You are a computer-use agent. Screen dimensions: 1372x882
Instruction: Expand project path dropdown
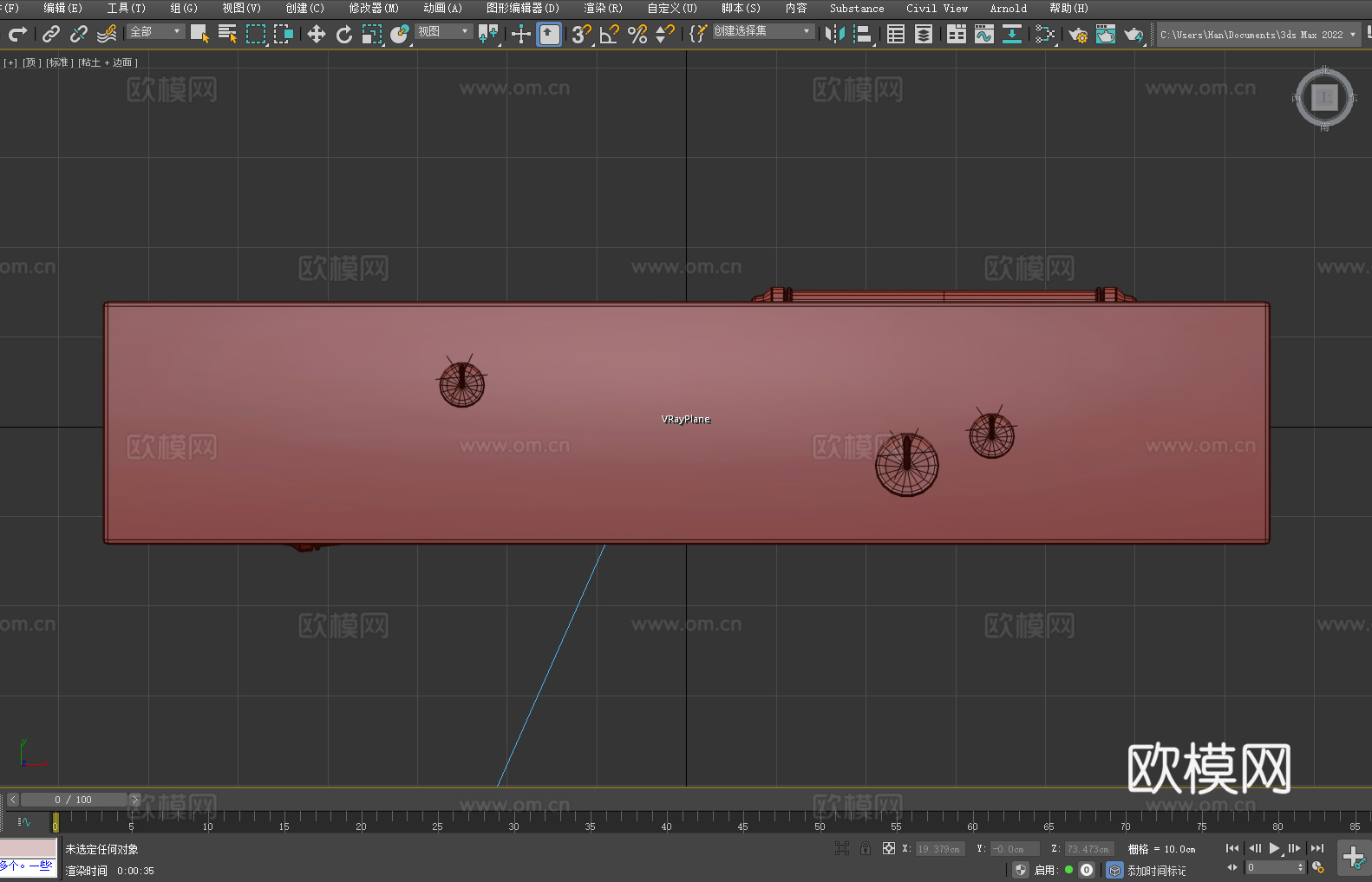1352,35
